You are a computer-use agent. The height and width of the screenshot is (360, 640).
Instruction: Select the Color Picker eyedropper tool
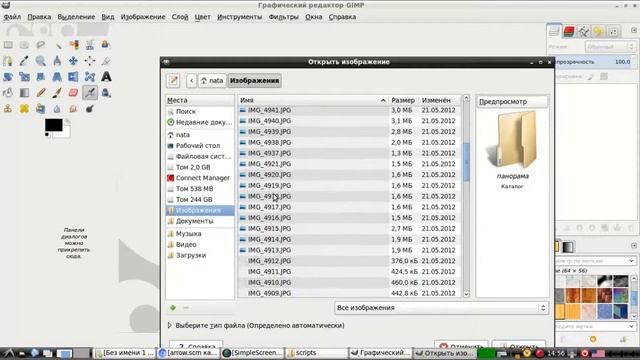(x=24, y=61)
